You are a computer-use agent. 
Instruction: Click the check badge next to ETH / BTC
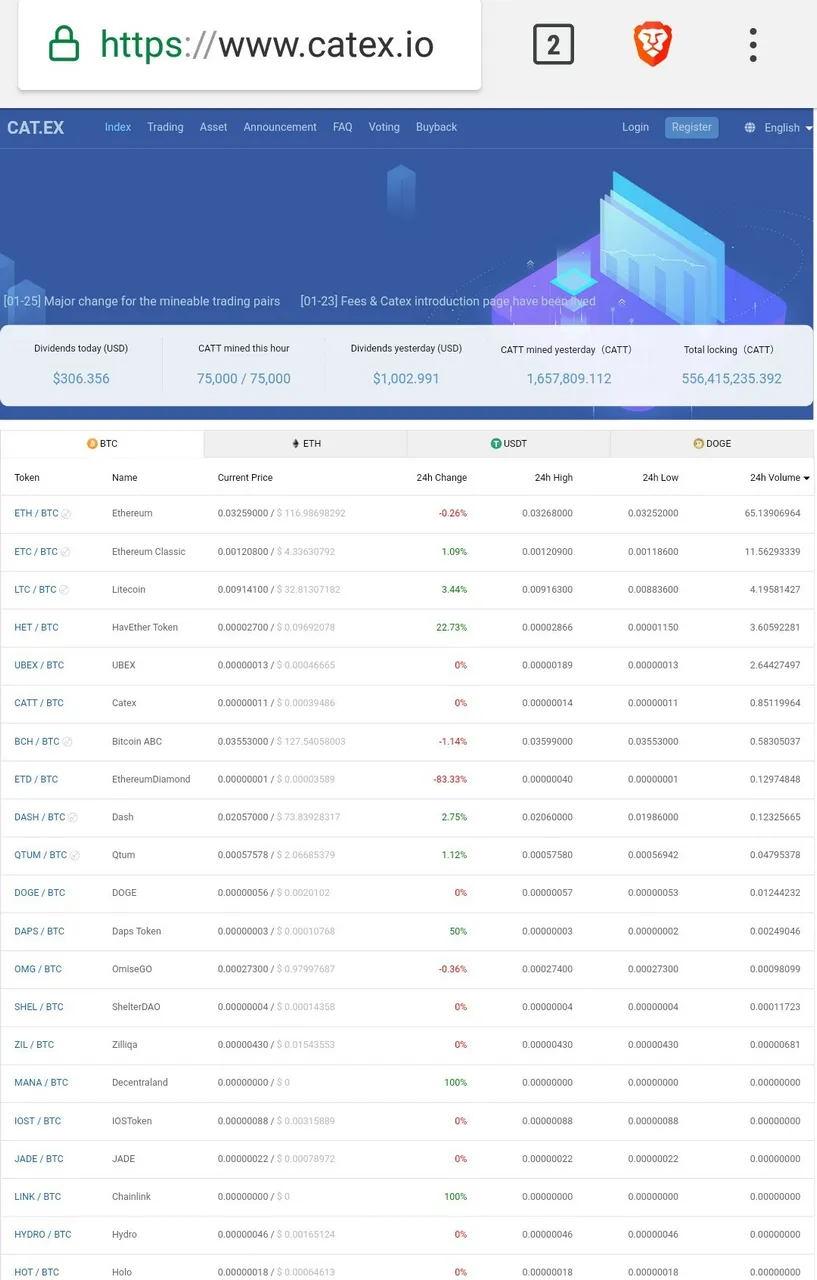[x=66, y=514]
